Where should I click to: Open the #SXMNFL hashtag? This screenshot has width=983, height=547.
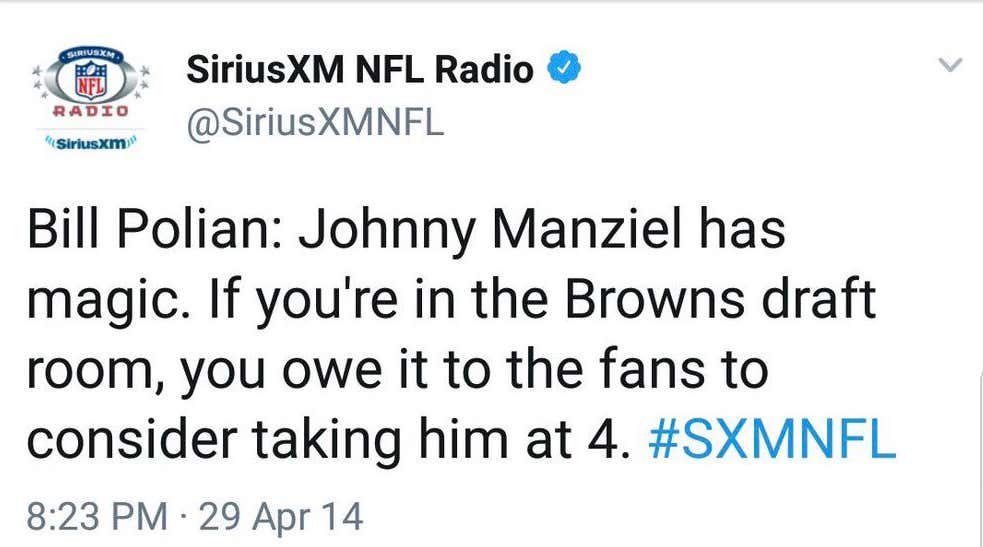pyautogui.click(x=772, y=439)
